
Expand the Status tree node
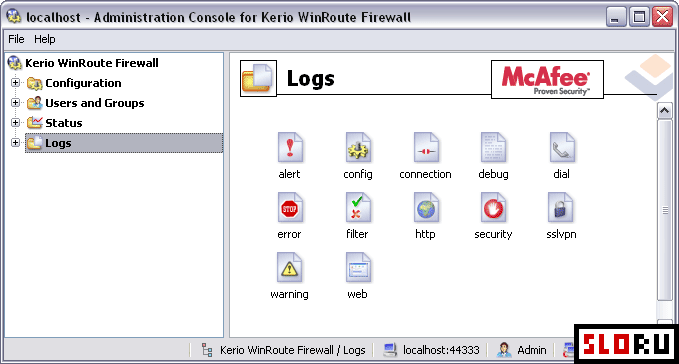click(15, 122)
